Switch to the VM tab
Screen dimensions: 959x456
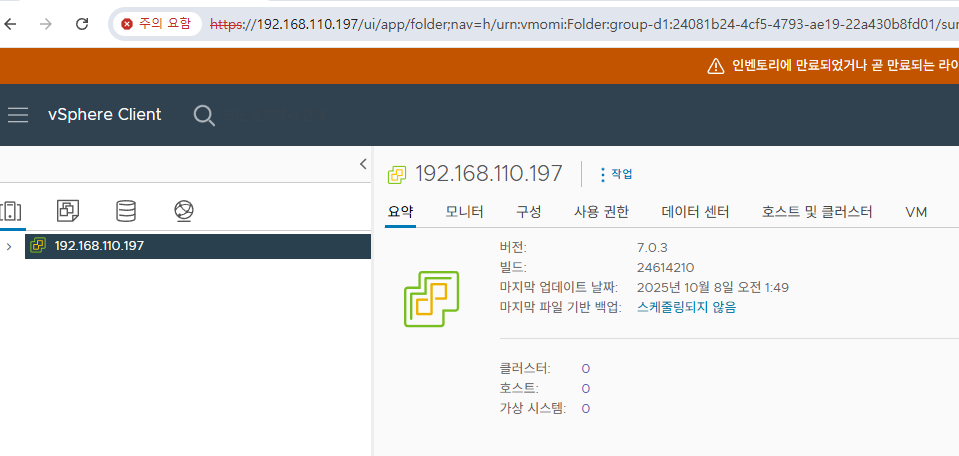[916, 212]
